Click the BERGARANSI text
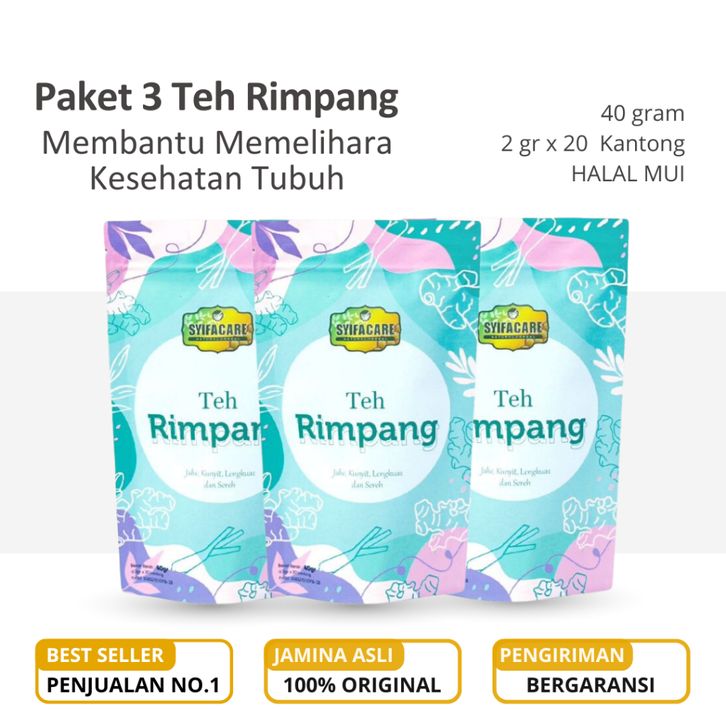 [x=591, y=685]
